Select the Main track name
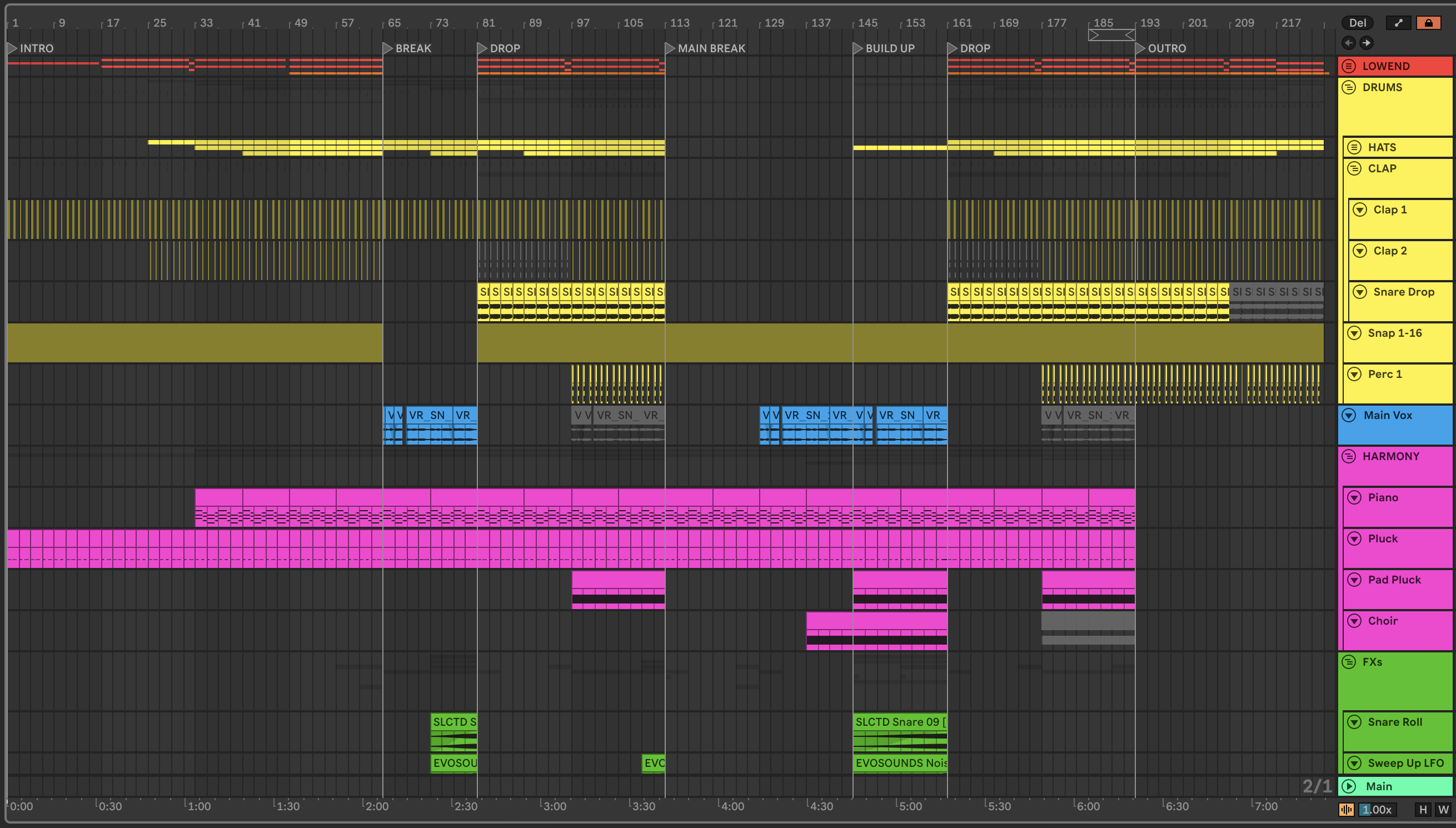Viewport: 1456px width, 828px height. coord(1379,786)
